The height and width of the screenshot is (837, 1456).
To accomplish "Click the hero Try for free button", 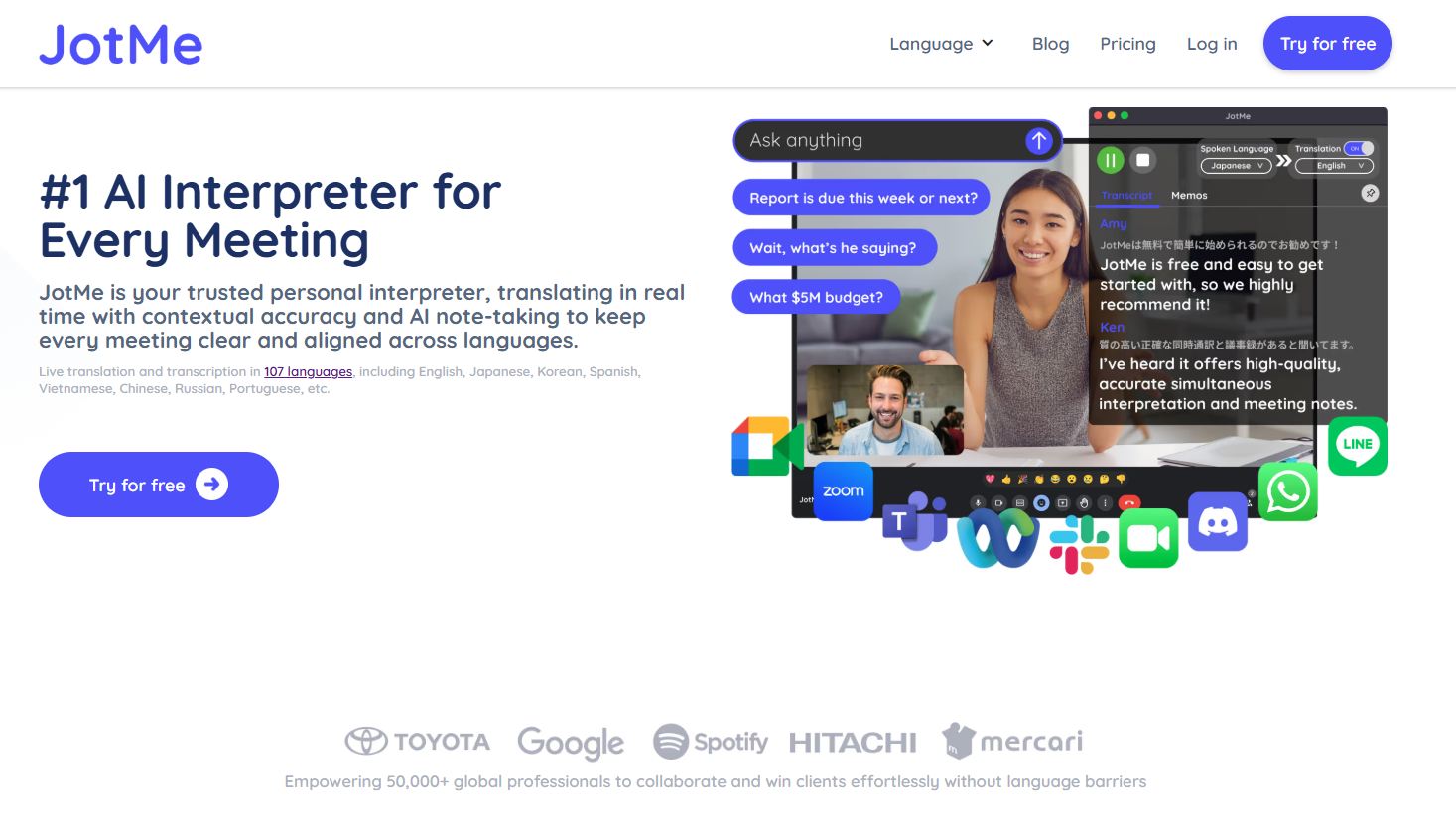I will click(x=159, y=485).
